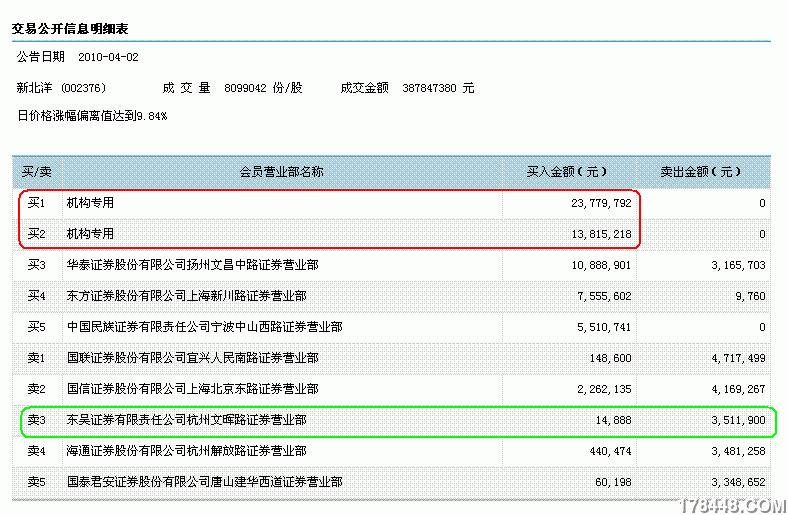The image size is (788, 515).
Task: Click the 买入金额(元) column header
Action: 566,172
